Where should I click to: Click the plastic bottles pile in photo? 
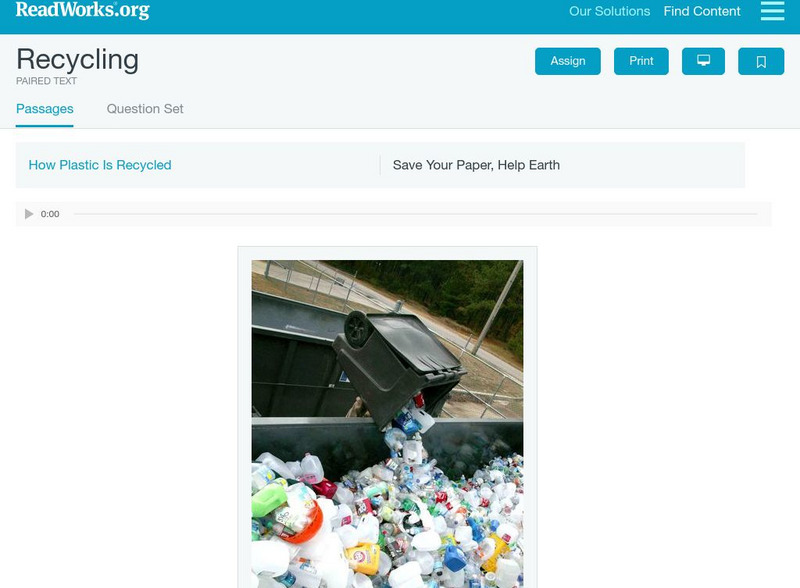coord(388,521)
